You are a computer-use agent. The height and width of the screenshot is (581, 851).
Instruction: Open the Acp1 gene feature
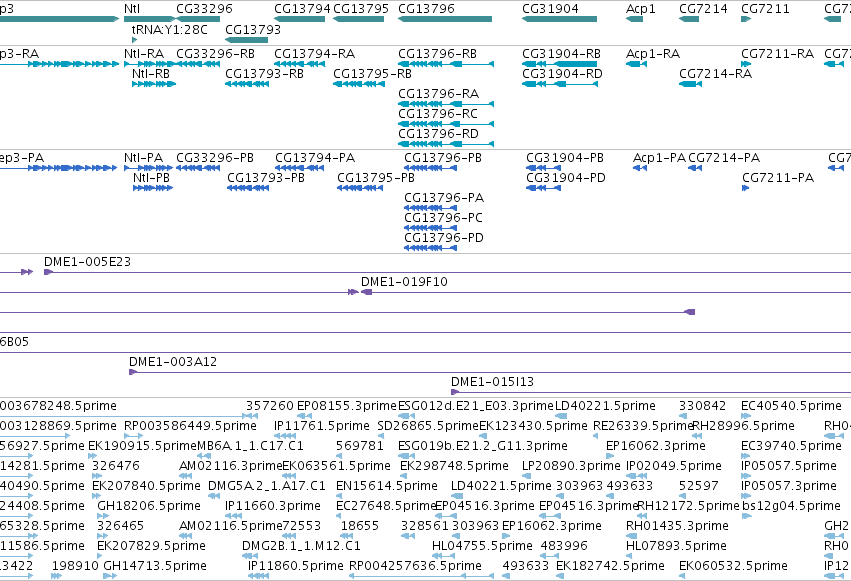(634, 19)
